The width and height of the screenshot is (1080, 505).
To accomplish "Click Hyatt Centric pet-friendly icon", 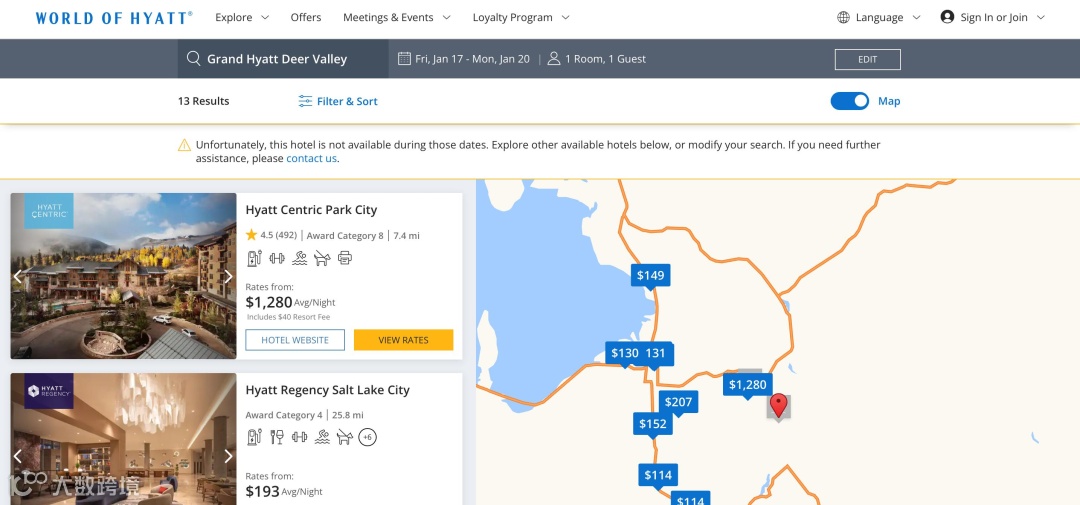I will click(x=322, y=258).
